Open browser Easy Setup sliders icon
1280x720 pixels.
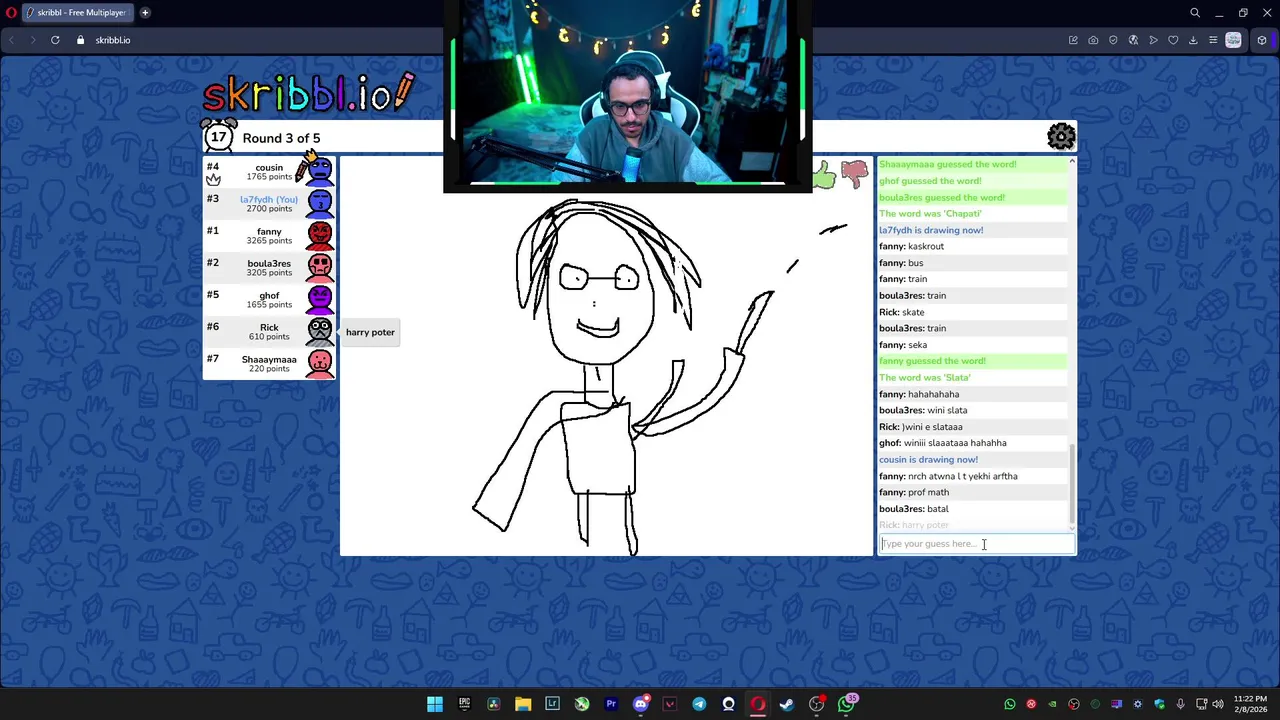pos(1213,40)
